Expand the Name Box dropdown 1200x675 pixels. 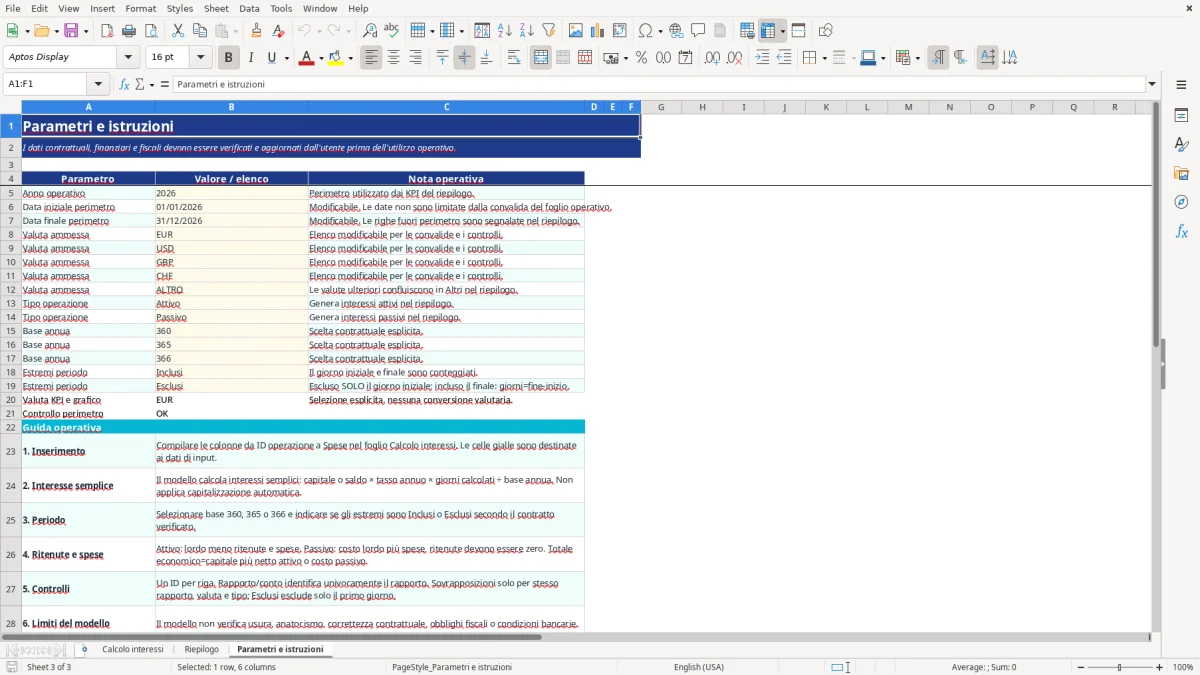click(98, 84)
